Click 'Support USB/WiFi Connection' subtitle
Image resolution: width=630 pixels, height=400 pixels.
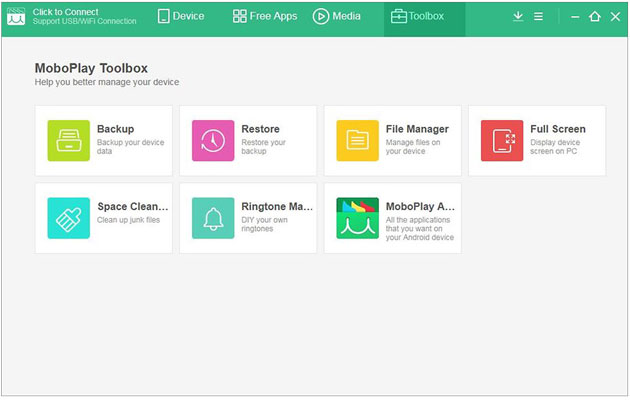click(84, 21)
